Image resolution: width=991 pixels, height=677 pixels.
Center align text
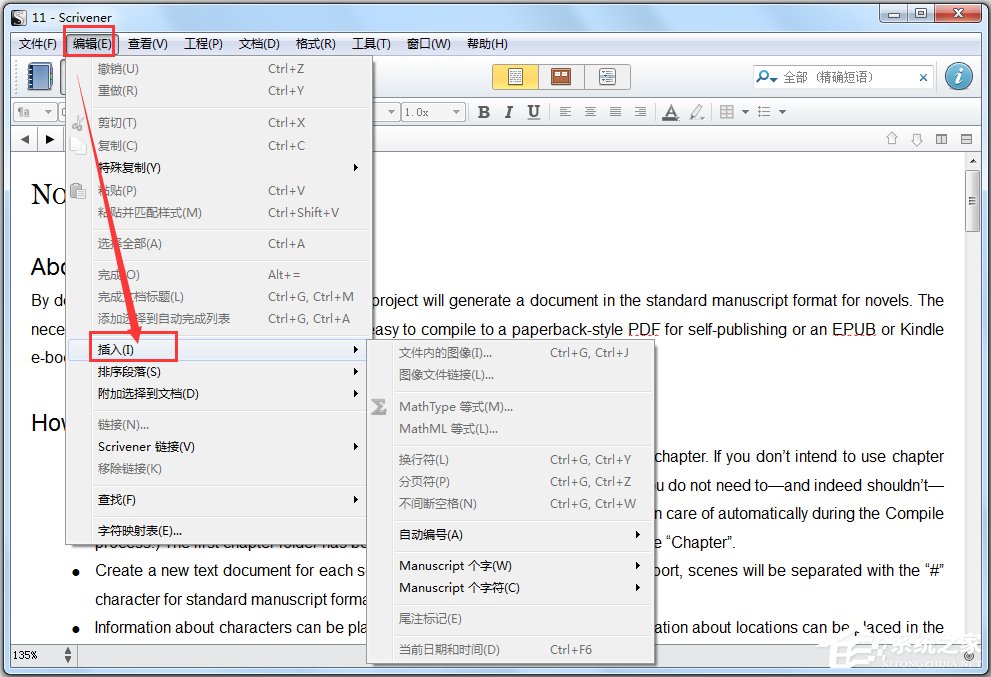[590, 112]
